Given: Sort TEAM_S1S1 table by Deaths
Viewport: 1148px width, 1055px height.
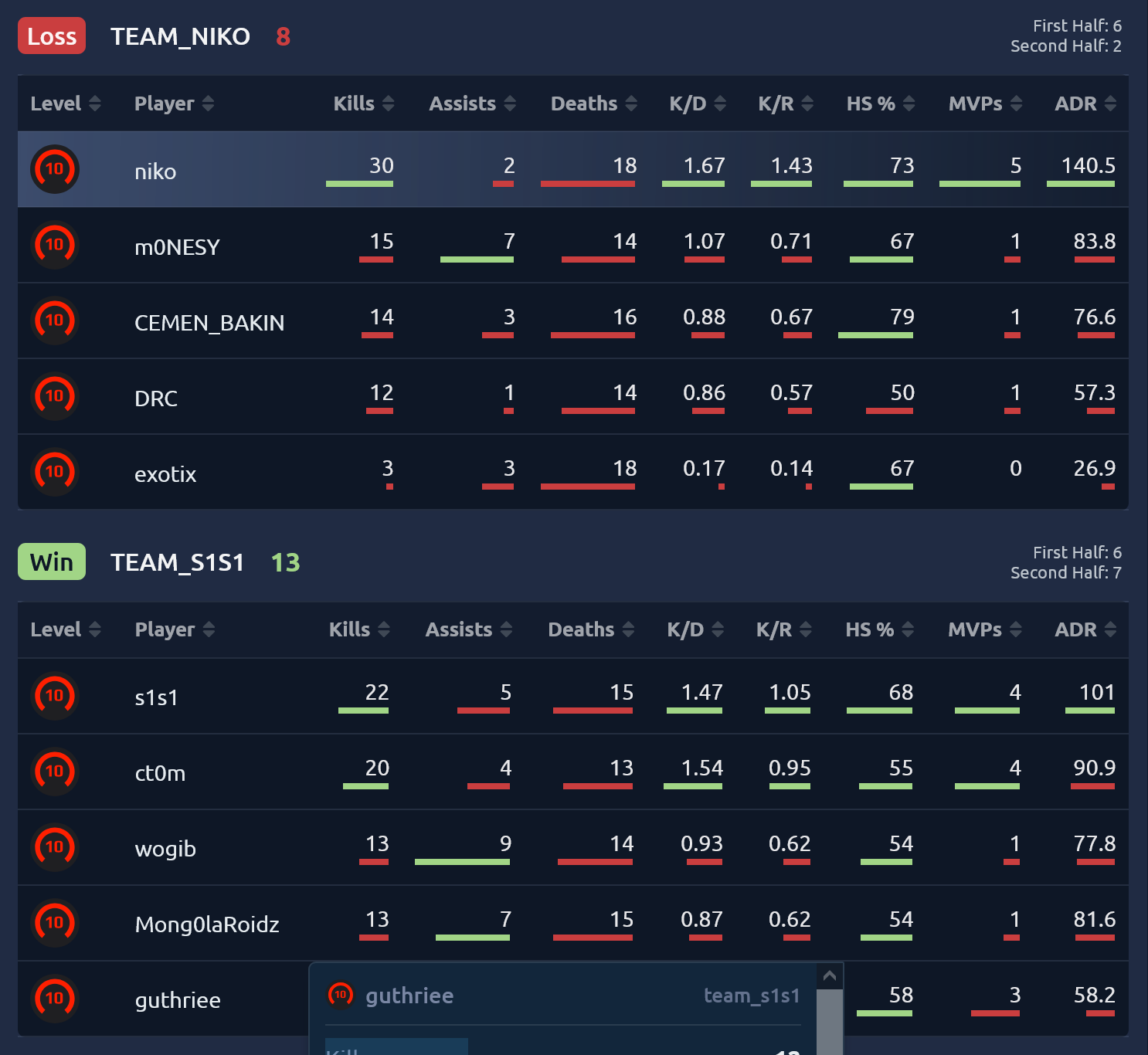Looking at the screenshot, I should point(591,629).
